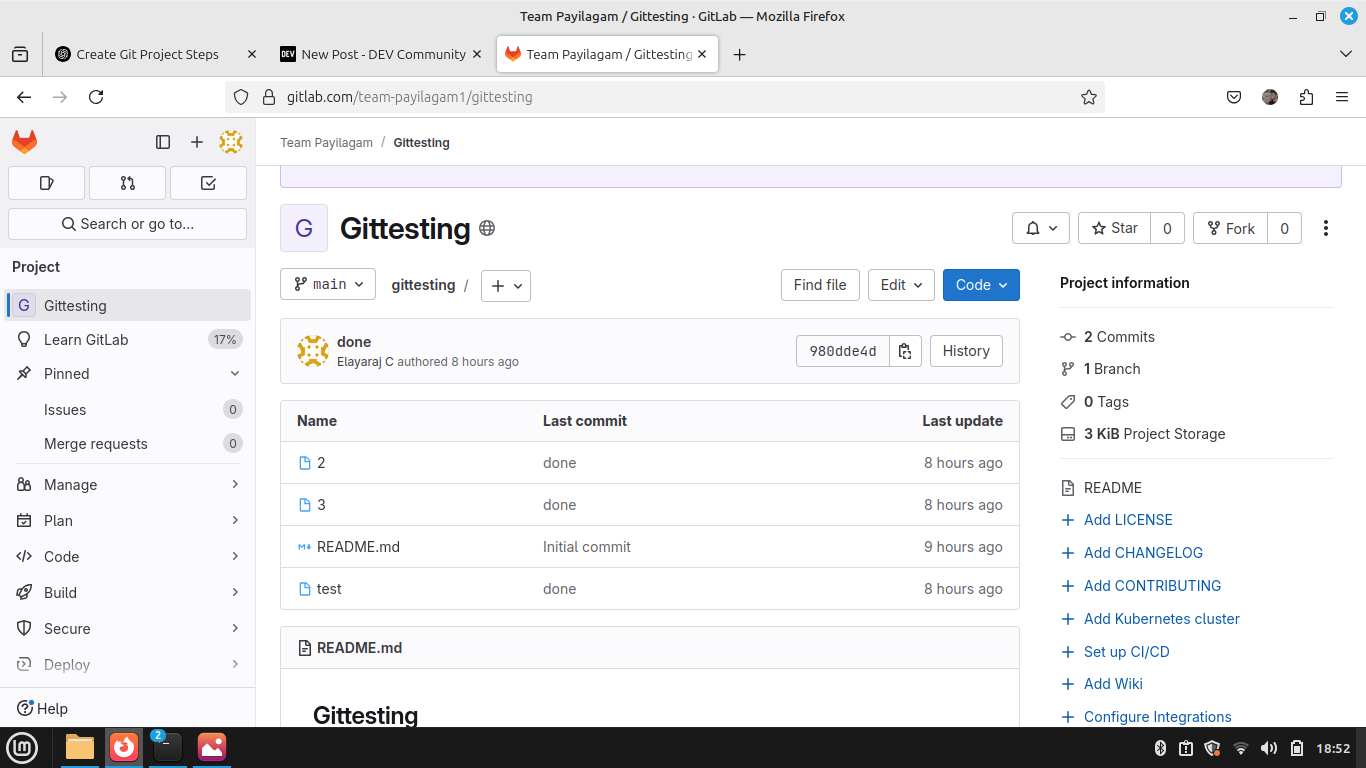Open the Firefox account avatar icon

click(1270, 97)
